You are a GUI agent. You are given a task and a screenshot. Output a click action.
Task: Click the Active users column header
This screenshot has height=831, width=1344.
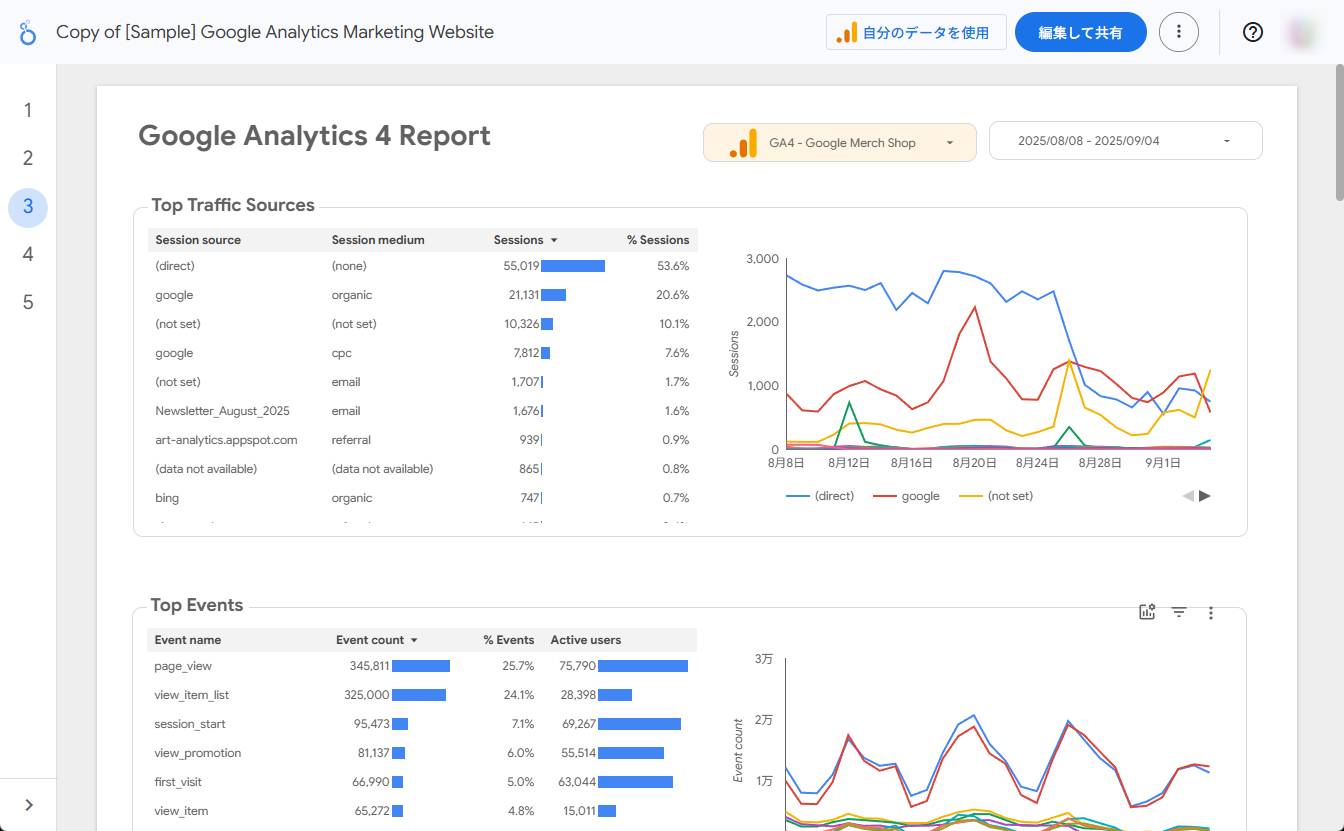pyautogui.click(x=586, y=640)
